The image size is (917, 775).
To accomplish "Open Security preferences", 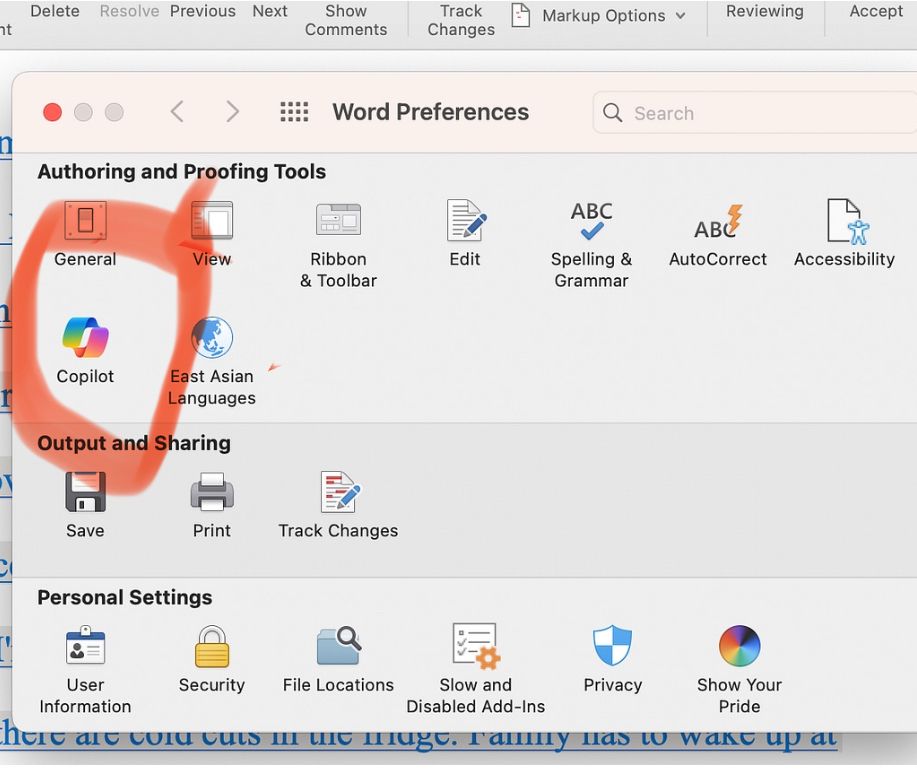I will [212, 660].
